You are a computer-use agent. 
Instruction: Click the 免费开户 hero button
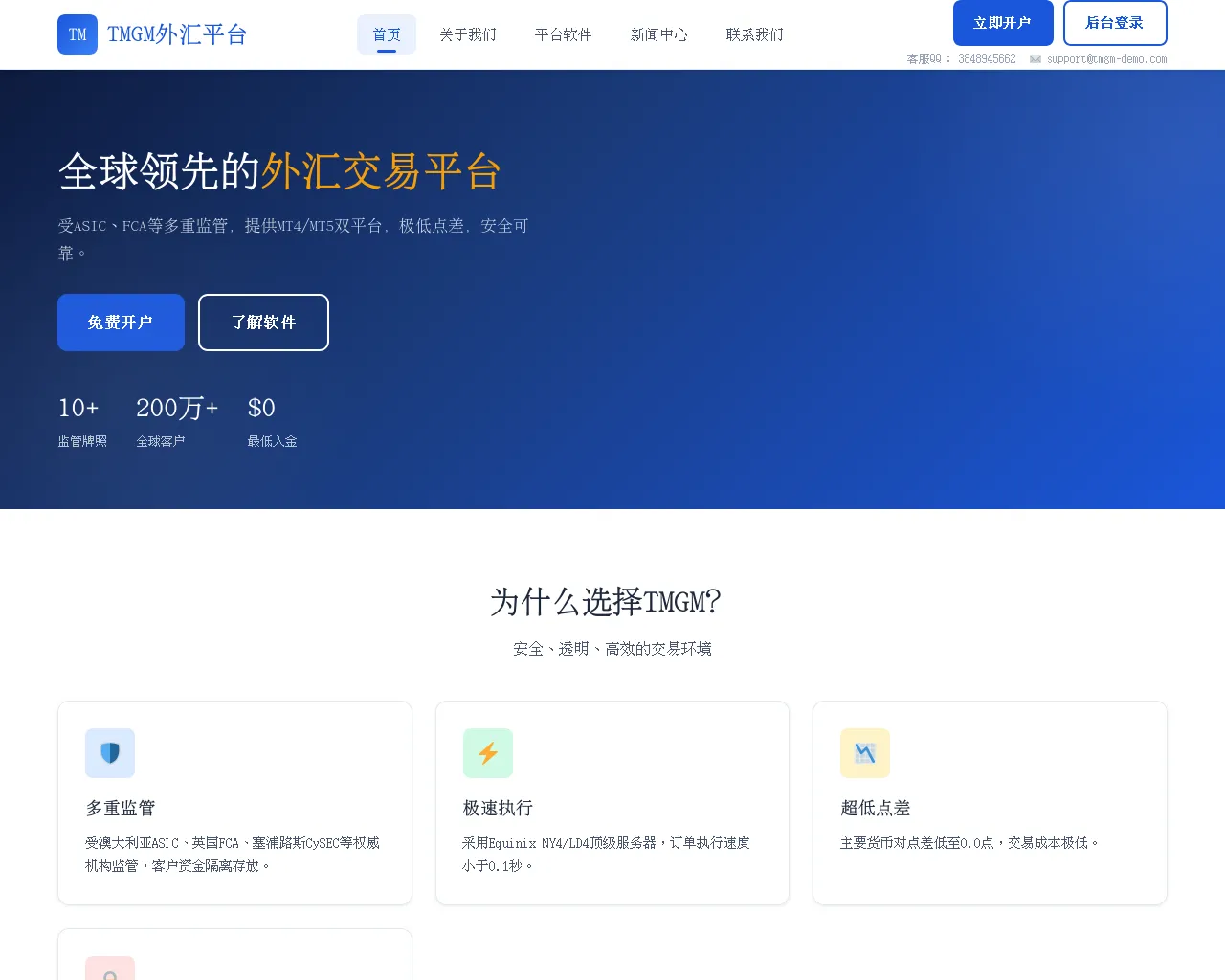pos(121,323)
